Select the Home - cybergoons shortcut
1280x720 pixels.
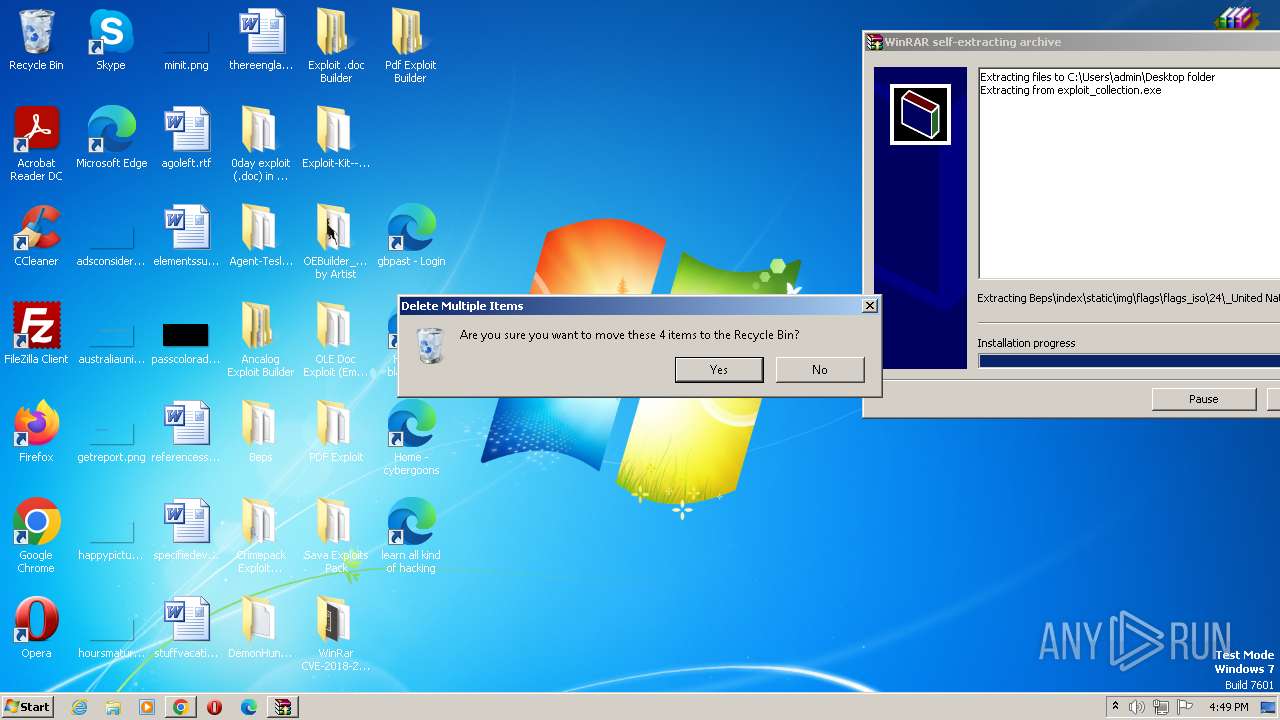(x=411, y=438)
